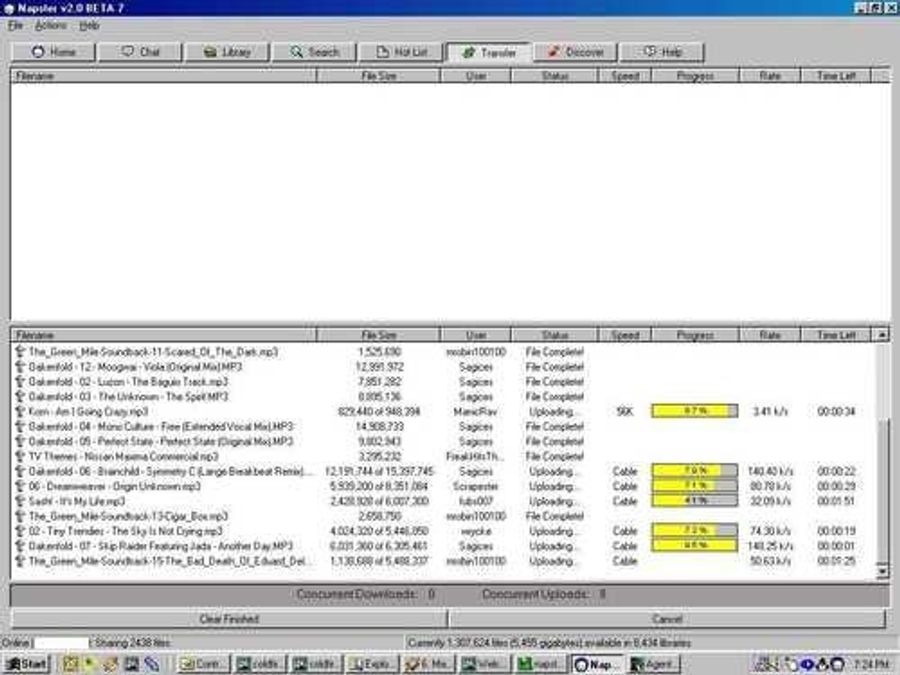Sort uploads list by User column header
900x675 pixels.
tap(476, 335)
